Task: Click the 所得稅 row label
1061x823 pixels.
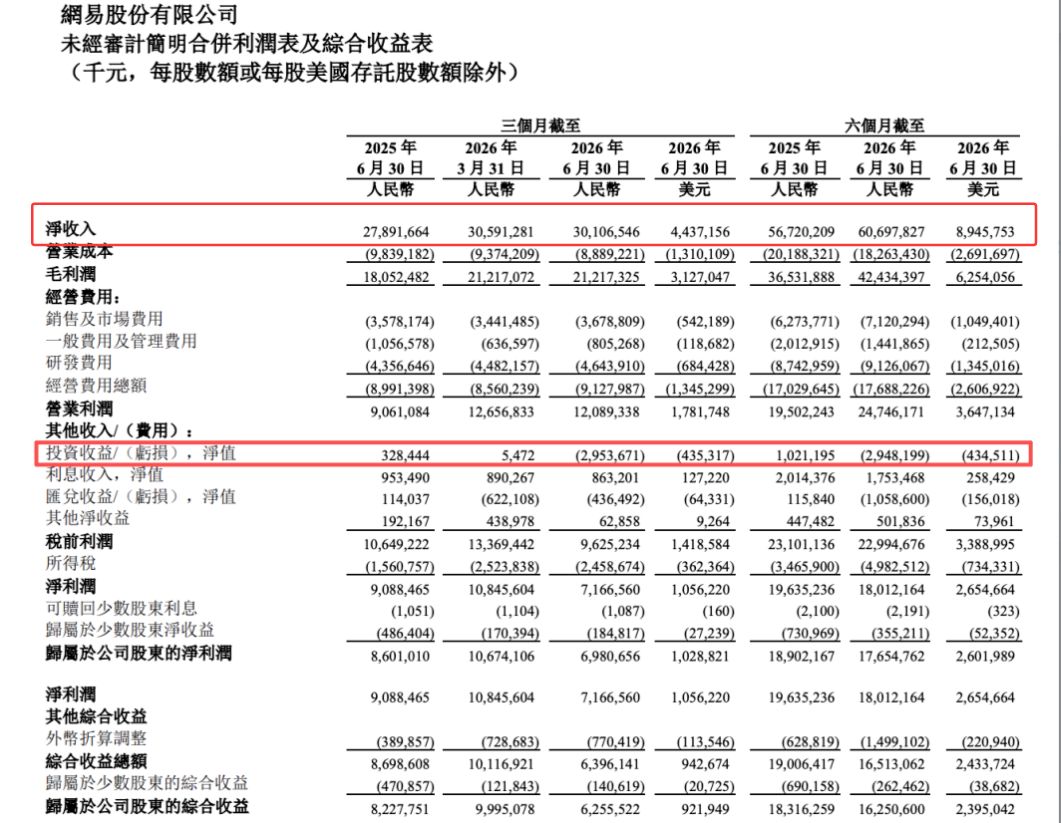Action: [x=70, y=563]
